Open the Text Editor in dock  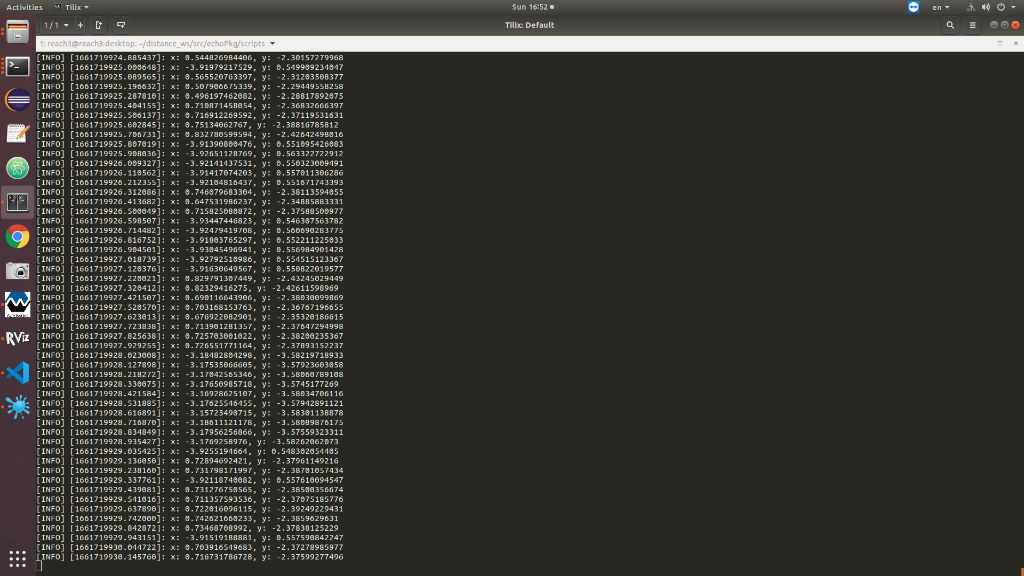(18, 134)
